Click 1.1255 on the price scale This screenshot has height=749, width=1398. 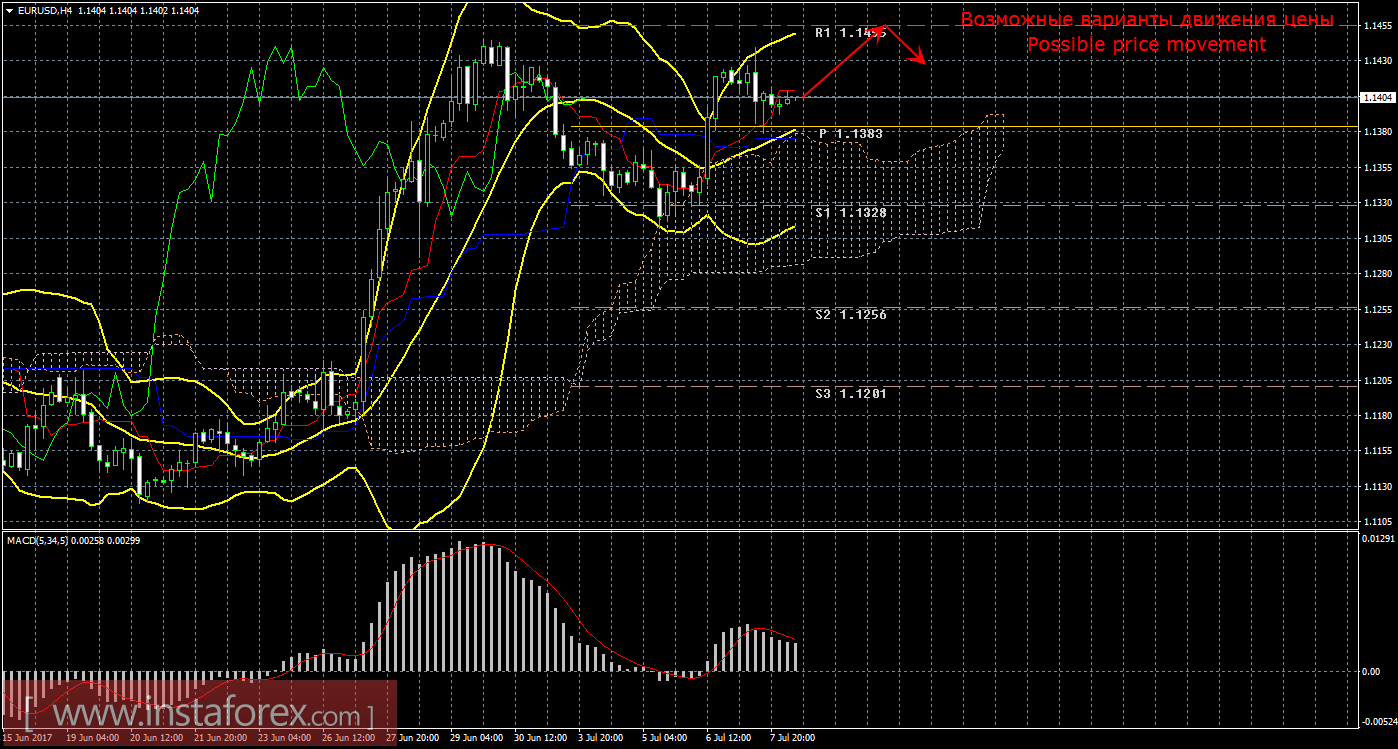1379,310
